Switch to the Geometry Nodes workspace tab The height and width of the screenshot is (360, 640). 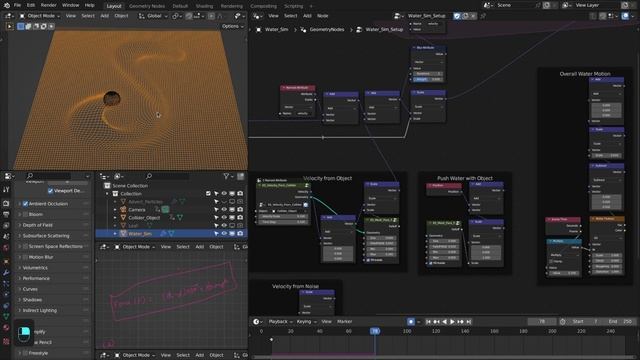(147, 6)
